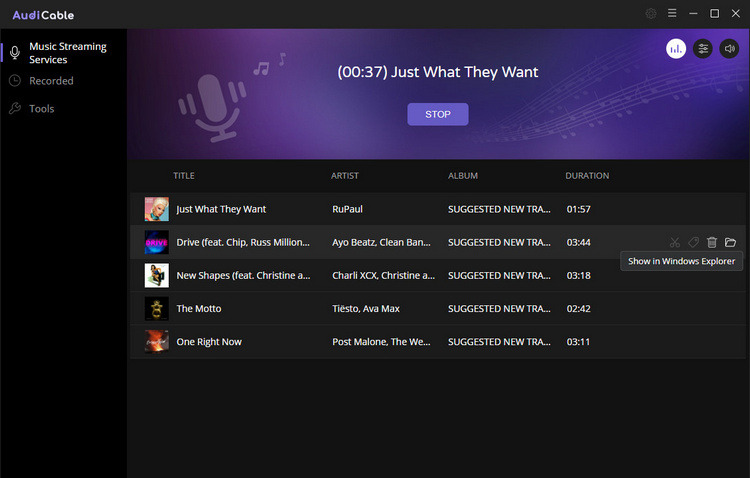Click the ALBUM column header

[463, 176]
